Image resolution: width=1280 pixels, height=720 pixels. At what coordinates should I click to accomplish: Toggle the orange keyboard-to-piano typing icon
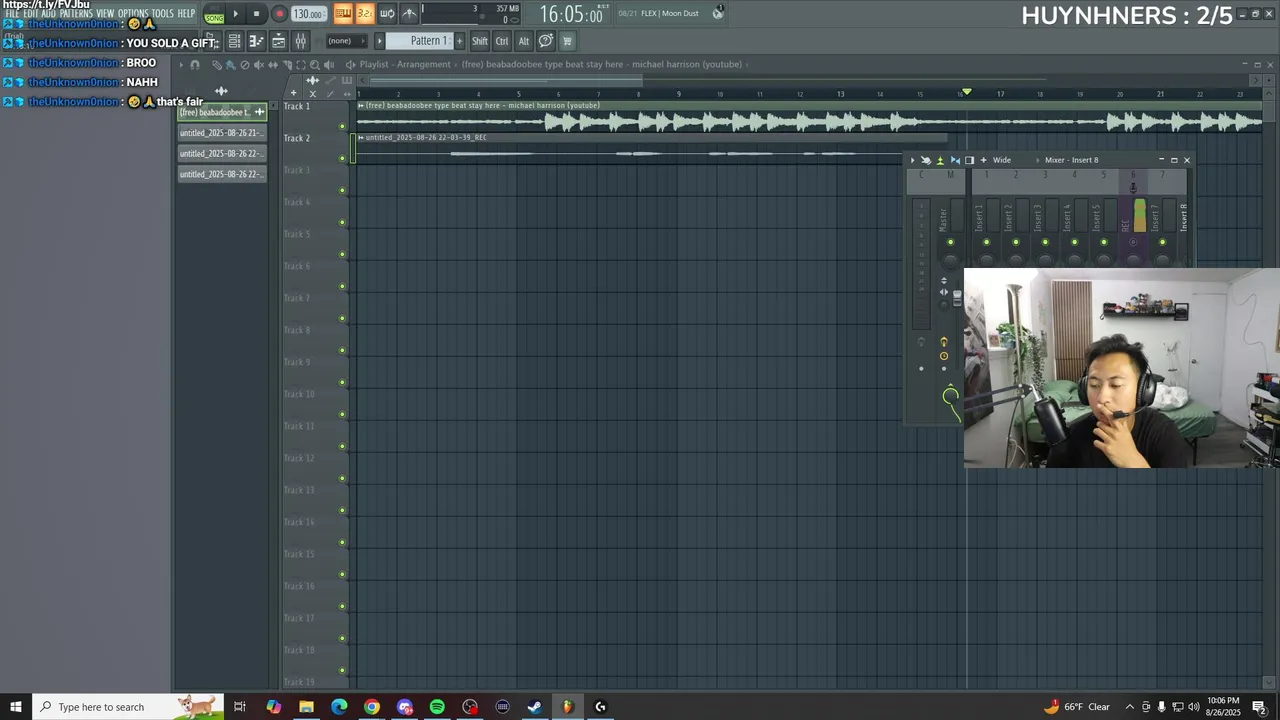pyautogui.click(x=343, y=13)
